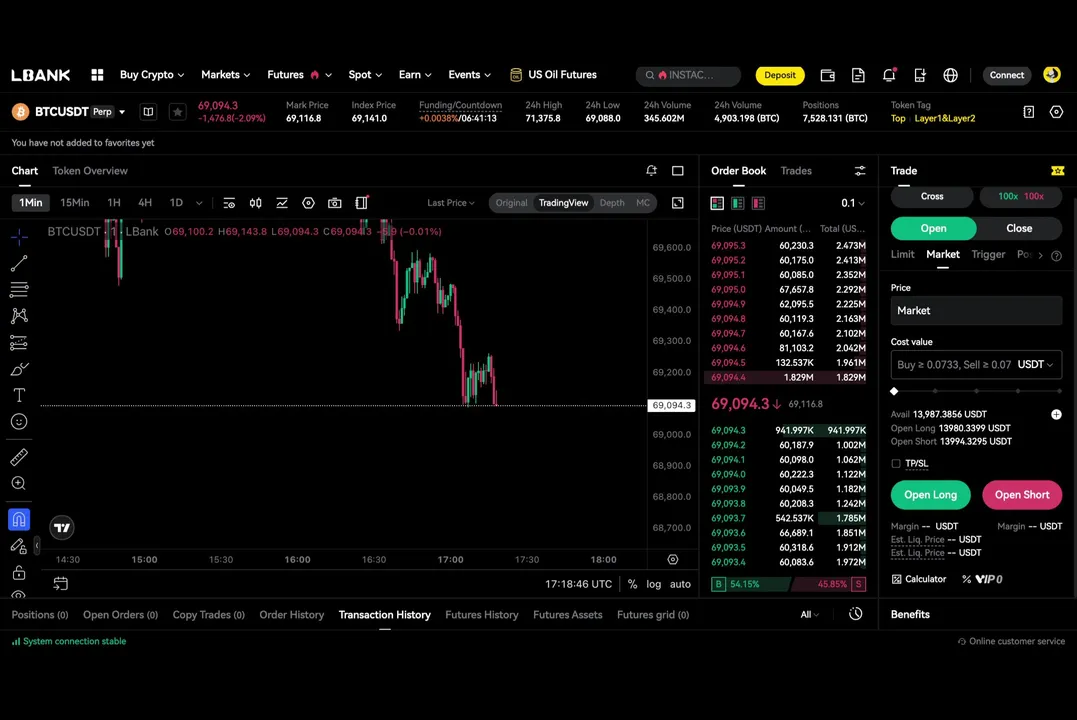Open chart indicators icon
Image resolution: width=1077 pixels, height=720 pixels.
[x=282, y=203]
